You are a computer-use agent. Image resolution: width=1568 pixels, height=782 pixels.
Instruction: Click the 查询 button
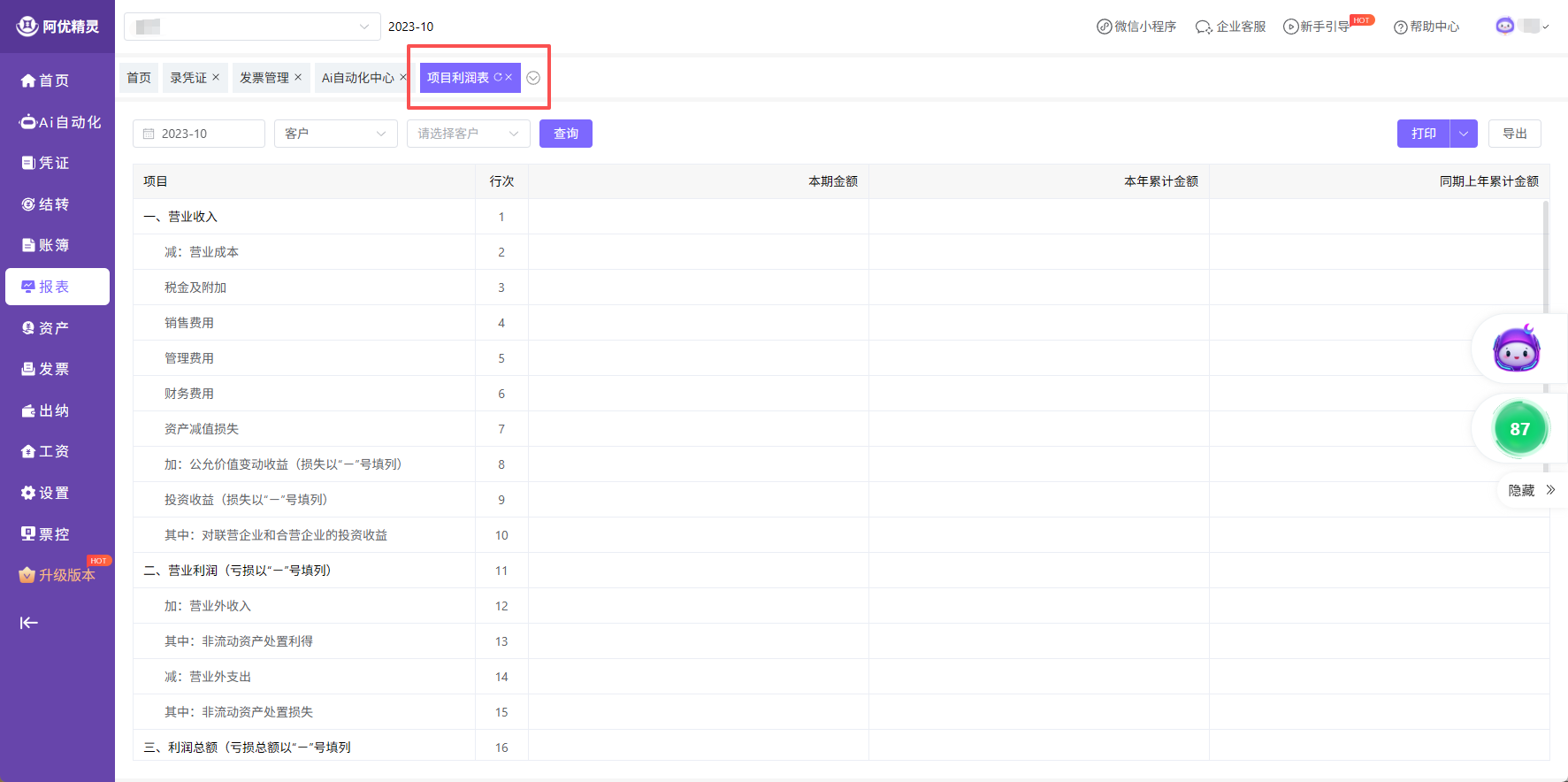click(565, 134)
